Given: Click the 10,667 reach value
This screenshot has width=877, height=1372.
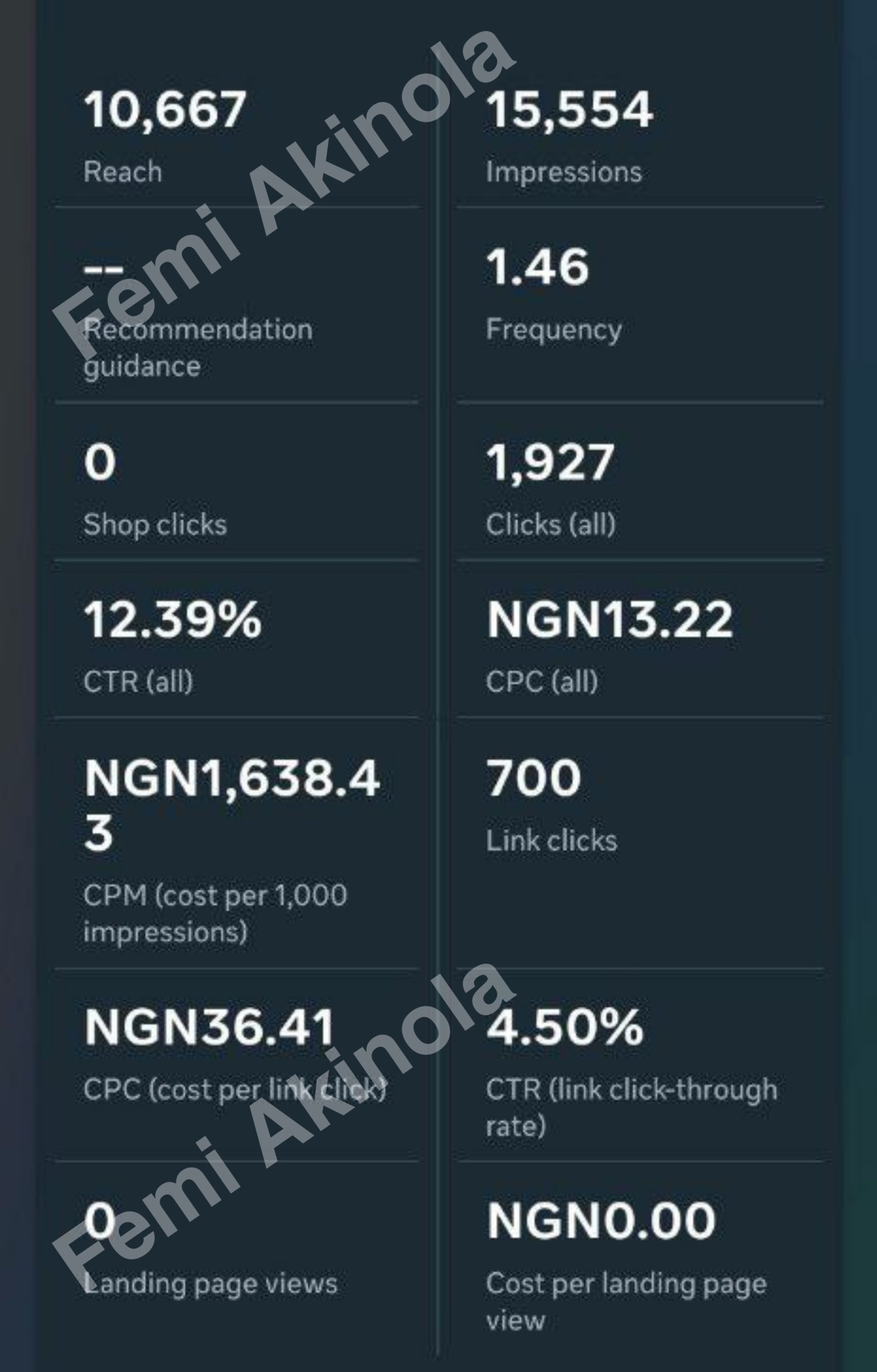Looking at the screenshot, I should (x=164, y=109).
